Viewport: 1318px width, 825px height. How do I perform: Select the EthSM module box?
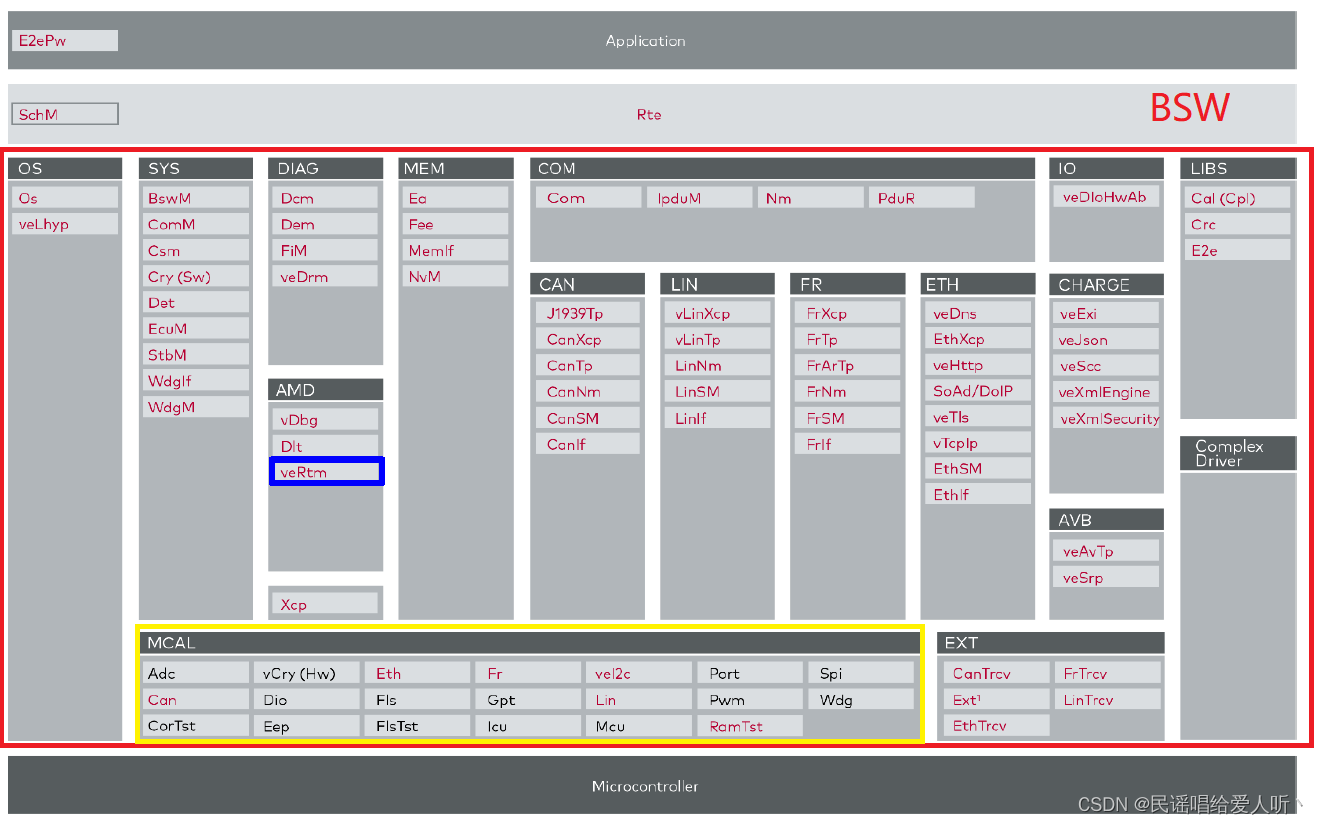[x=978, y=468]
